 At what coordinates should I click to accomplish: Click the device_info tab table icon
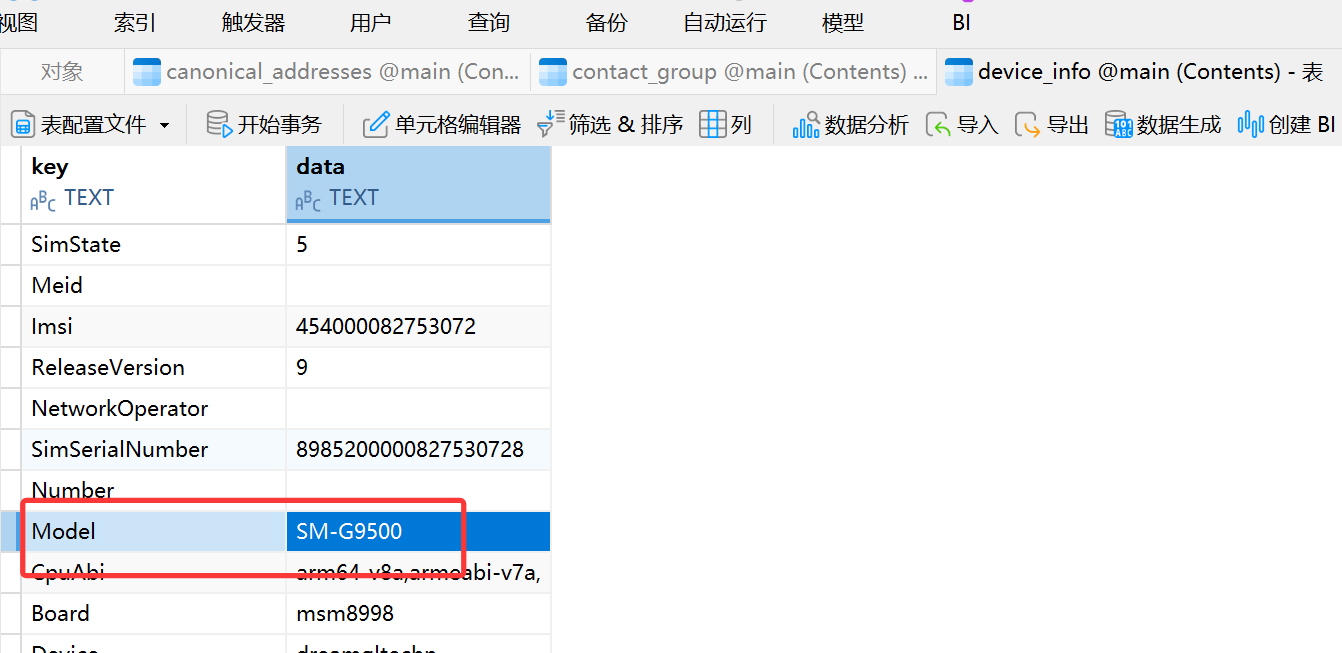click(959, 72)
